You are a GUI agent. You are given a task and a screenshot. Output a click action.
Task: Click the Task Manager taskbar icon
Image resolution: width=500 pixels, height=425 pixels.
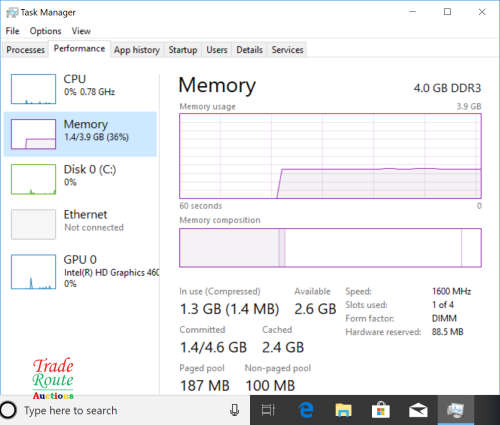click(455, 410)
